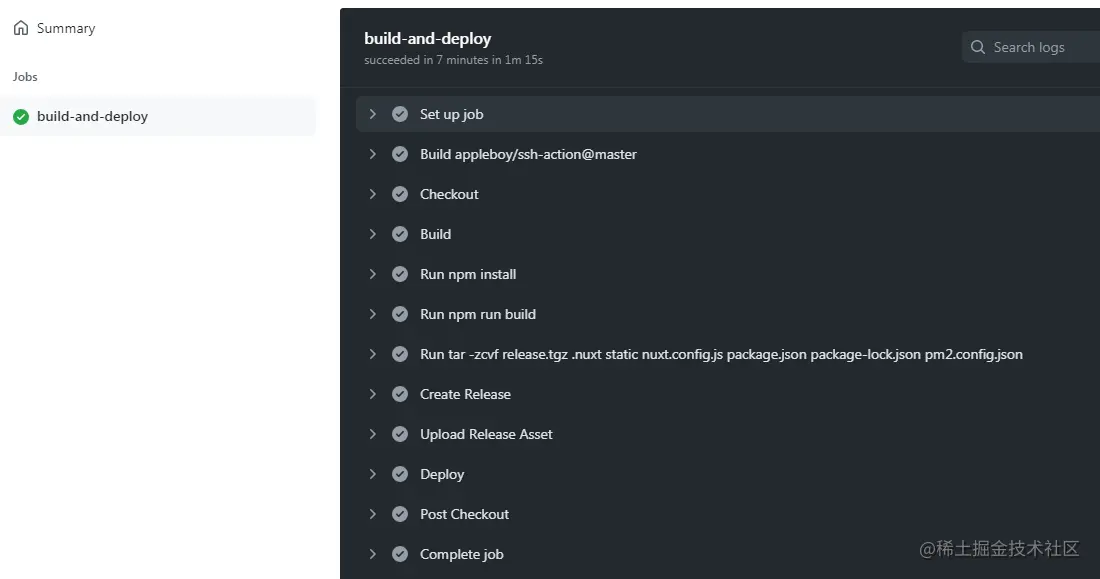Click status check icon for Complete job
This screenshot has width=1100, height=579.
(400, 554)
